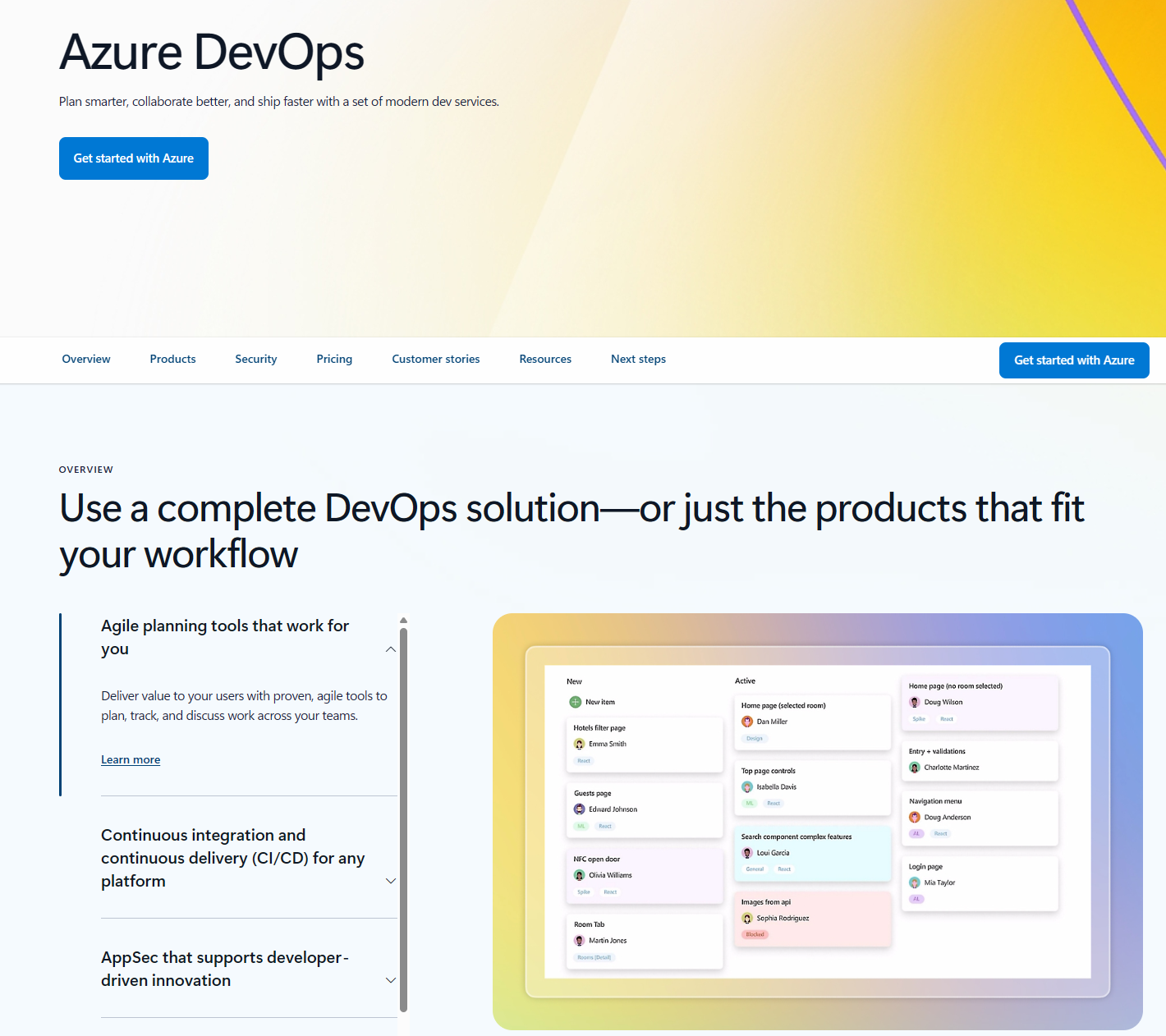Click Edward Johnson's avatar on Guests page card
Screen dimensions: 1166x1036
[x=579, y=809]
